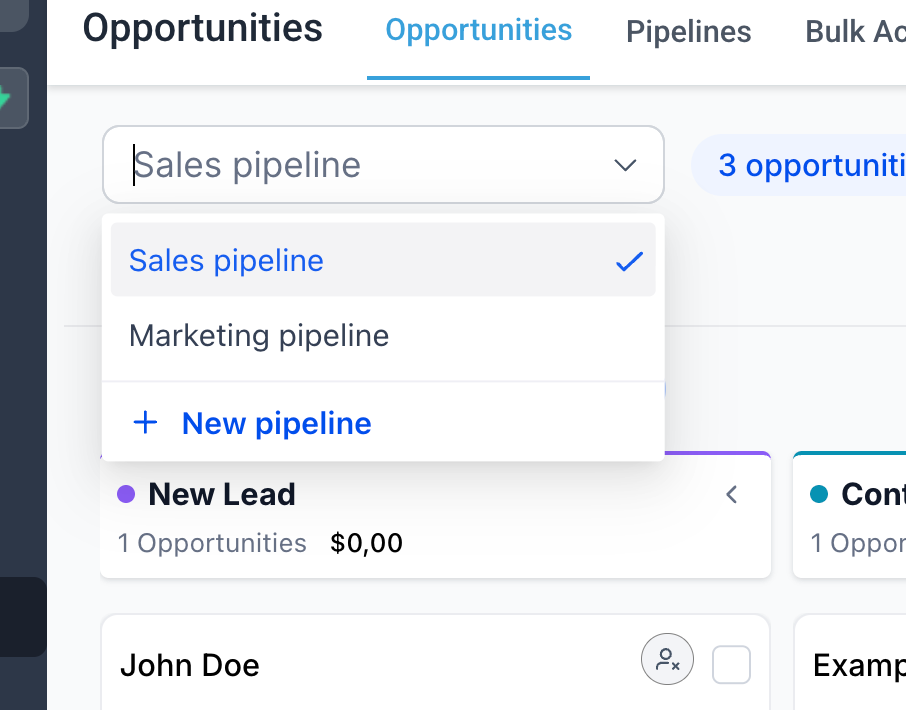The width and height of the screenshot is (906, 710).
Task: Select Sales pipeline option in dropdown
Action: click(x=383, y=260)
